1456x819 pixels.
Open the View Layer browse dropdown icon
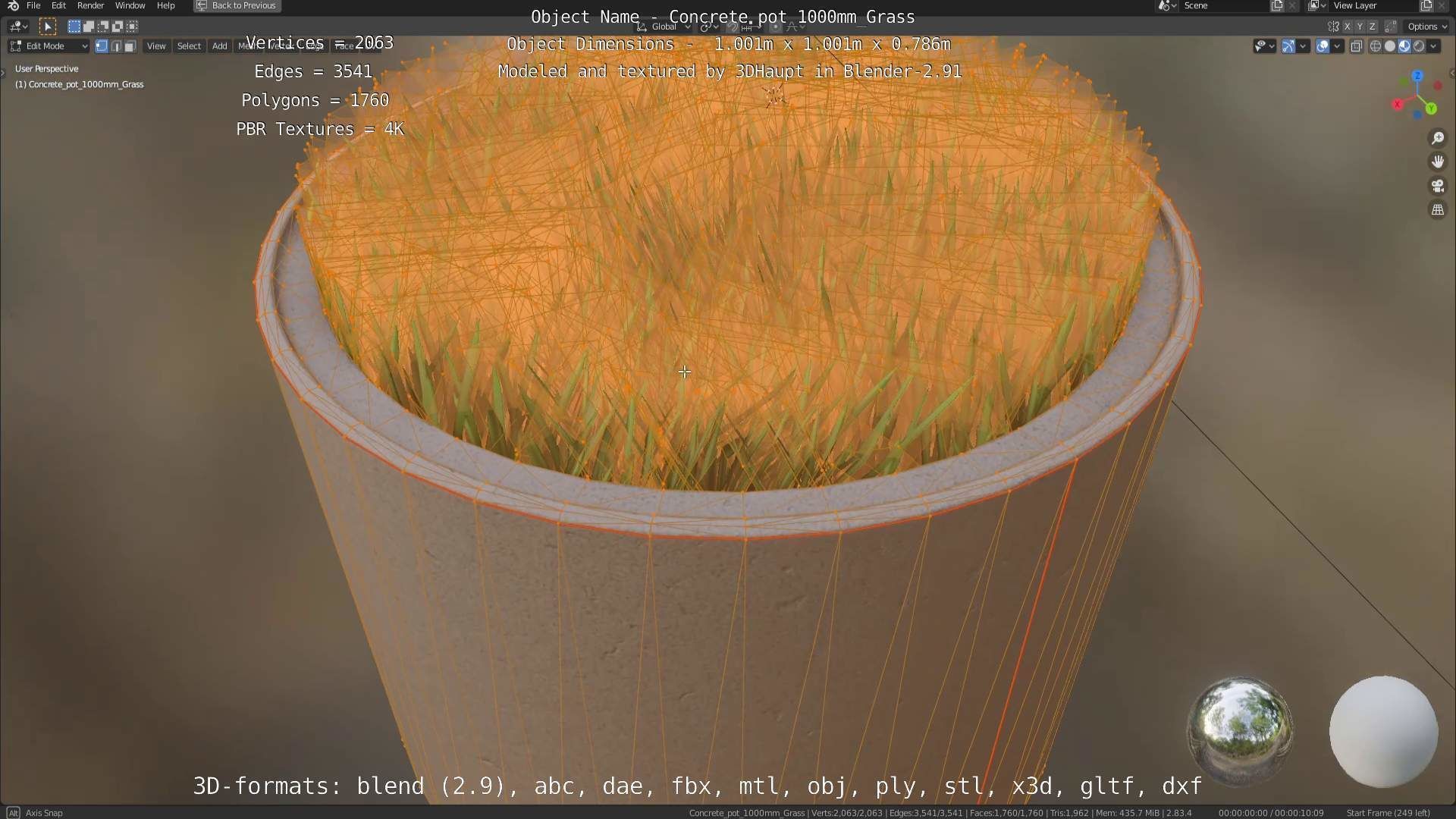pyautogui.click(x=1317, y=5)
